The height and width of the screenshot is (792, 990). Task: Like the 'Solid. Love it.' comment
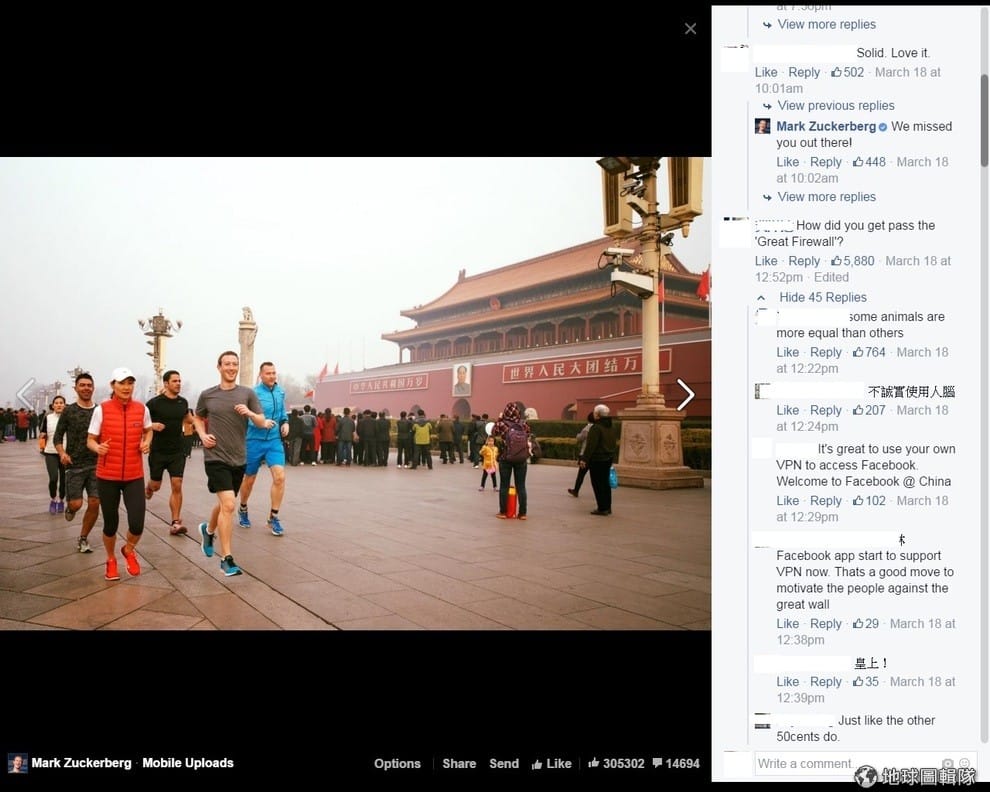[766, 72]
